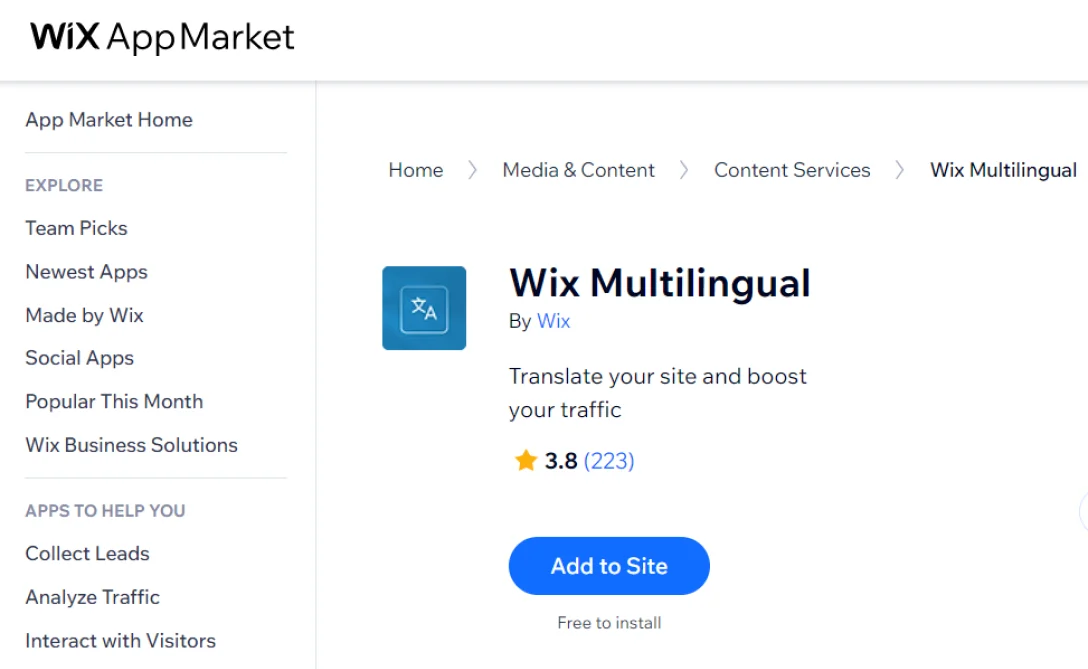Select Analyze Traffic in the sidebar
Image resolution: width=1088 pixels, height=669 pixels.
92,597
